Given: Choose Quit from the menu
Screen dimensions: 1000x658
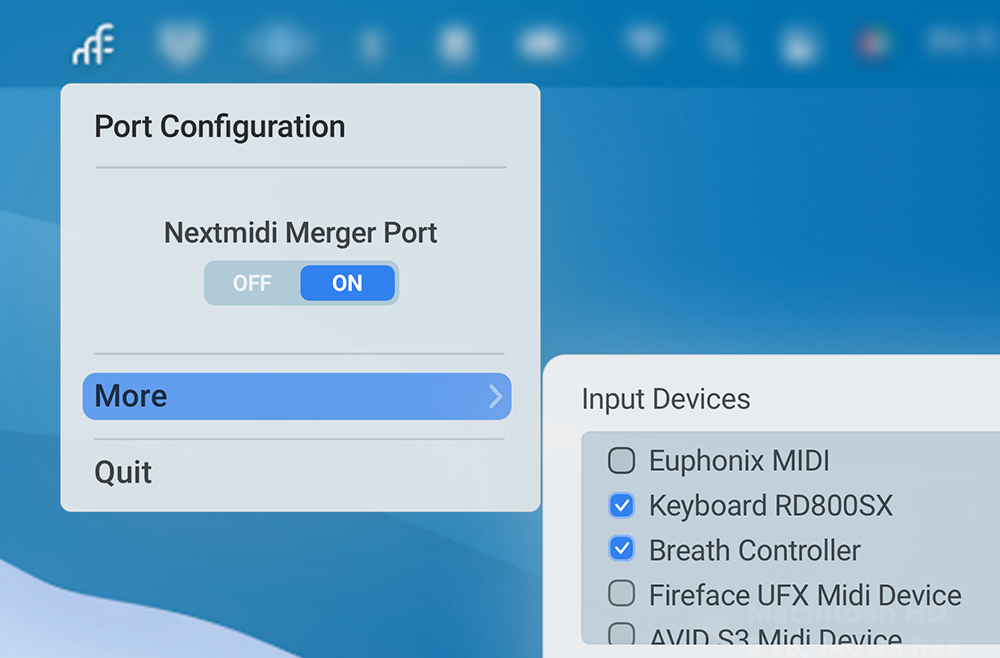Looking at the screenshot, I should coord(123,472).
